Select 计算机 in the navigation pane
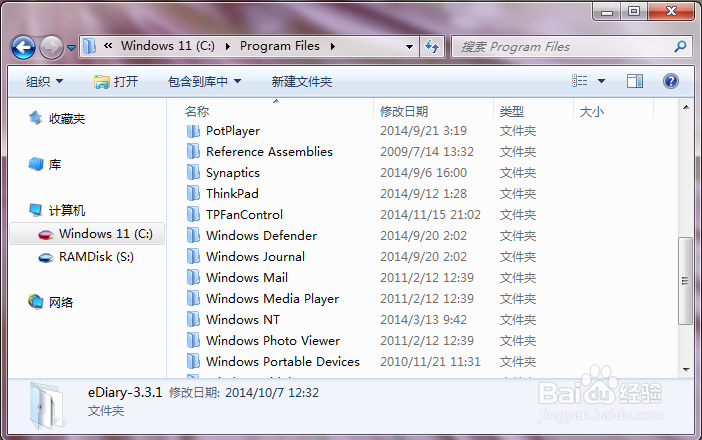 pos(67,210)
